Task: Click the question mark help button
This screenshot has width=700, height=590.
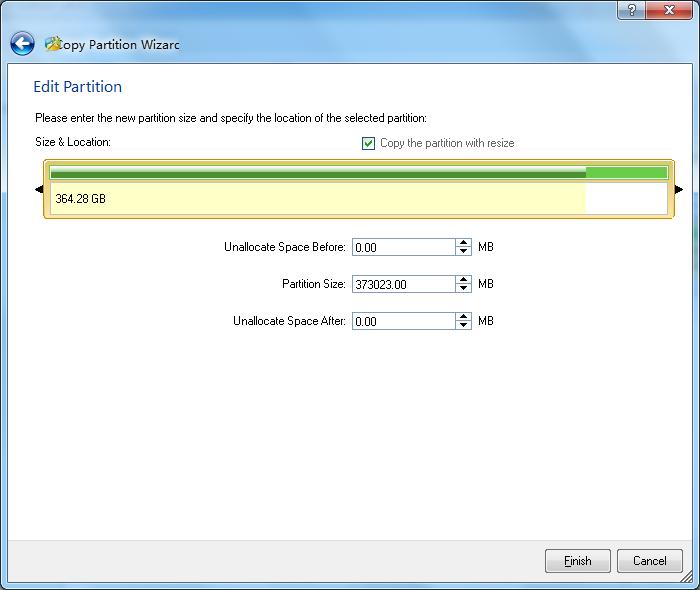Action: [x=631, y=9]
